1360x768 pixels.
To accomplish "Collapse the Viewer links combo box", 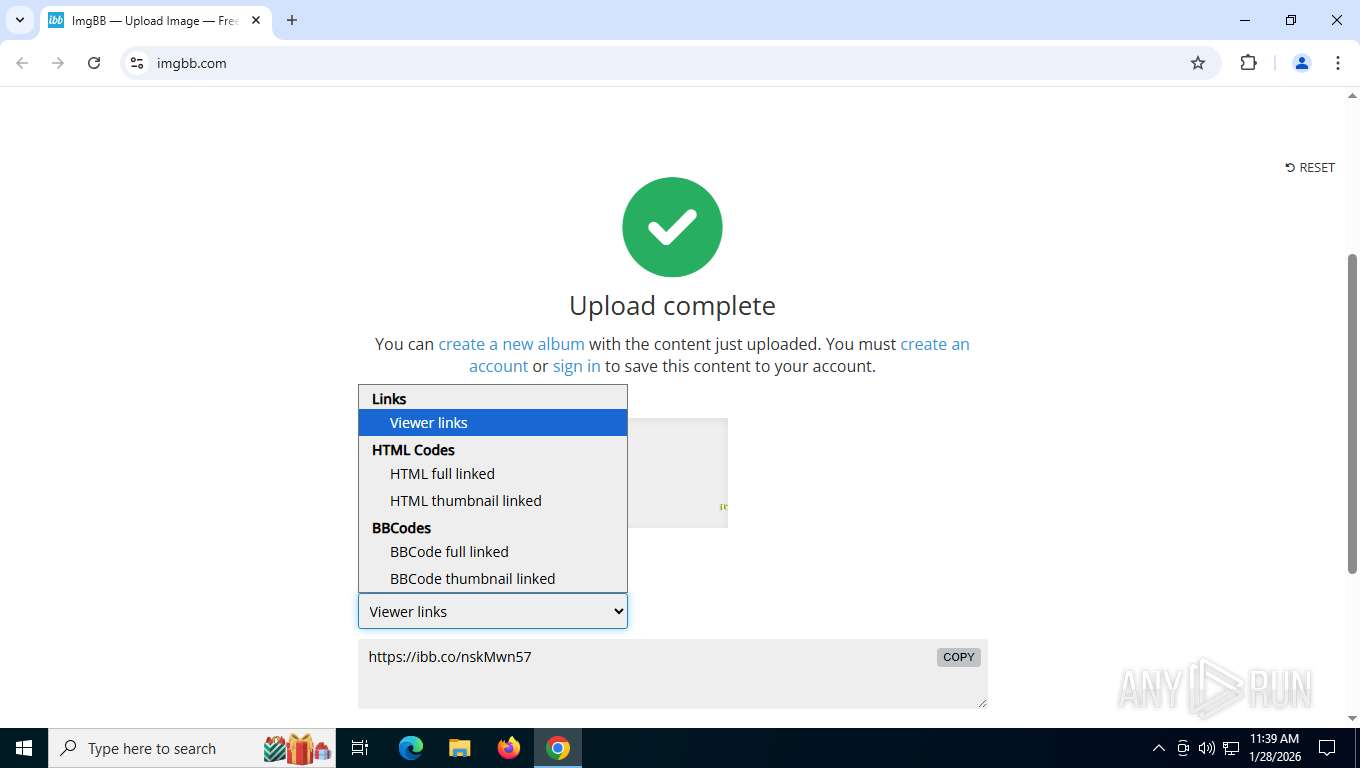I will (x=493, y=611).
